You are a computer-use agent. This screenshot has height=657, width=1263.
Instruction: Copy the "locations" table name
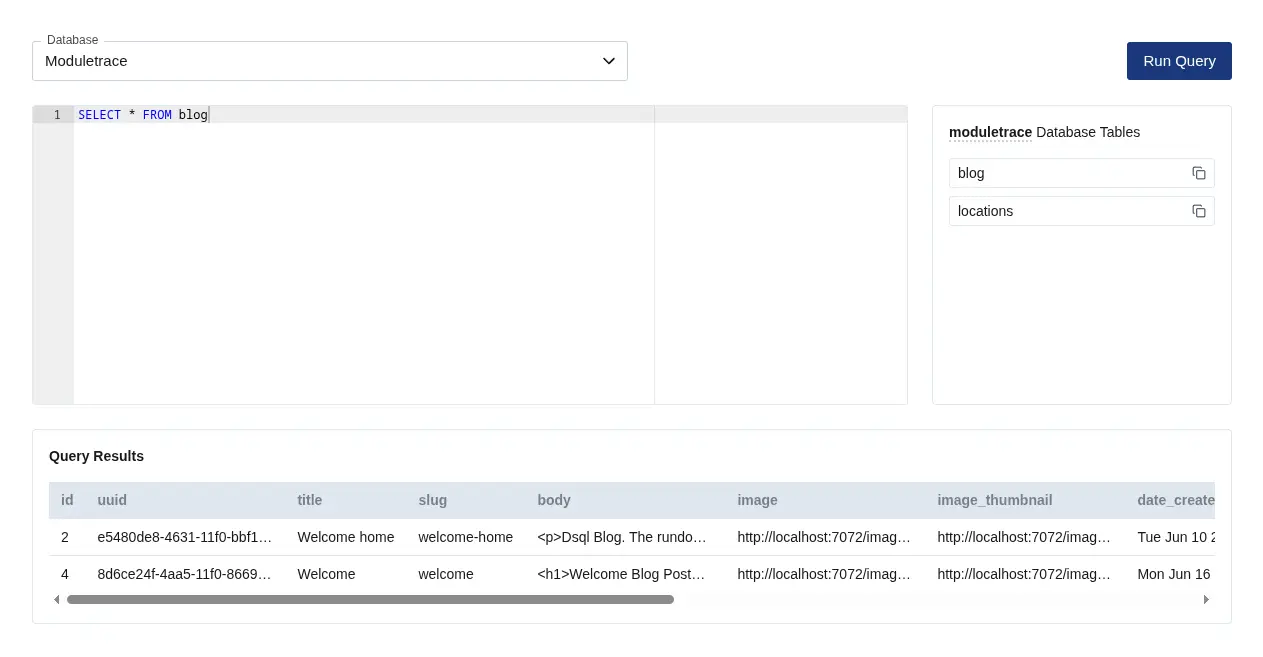coord(1198,211)
